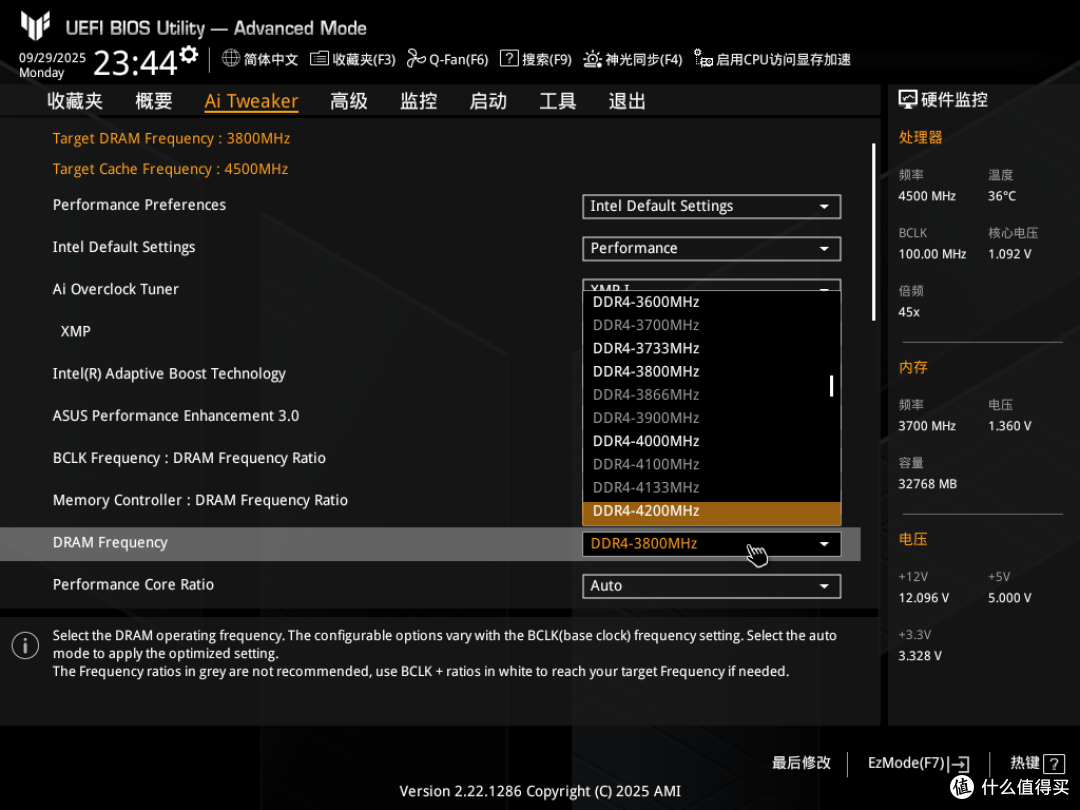Choose highlighted DDR4-4200MHz option
Image resolution: width=1080 pixels, height=810 pixels.
point(712,511)
